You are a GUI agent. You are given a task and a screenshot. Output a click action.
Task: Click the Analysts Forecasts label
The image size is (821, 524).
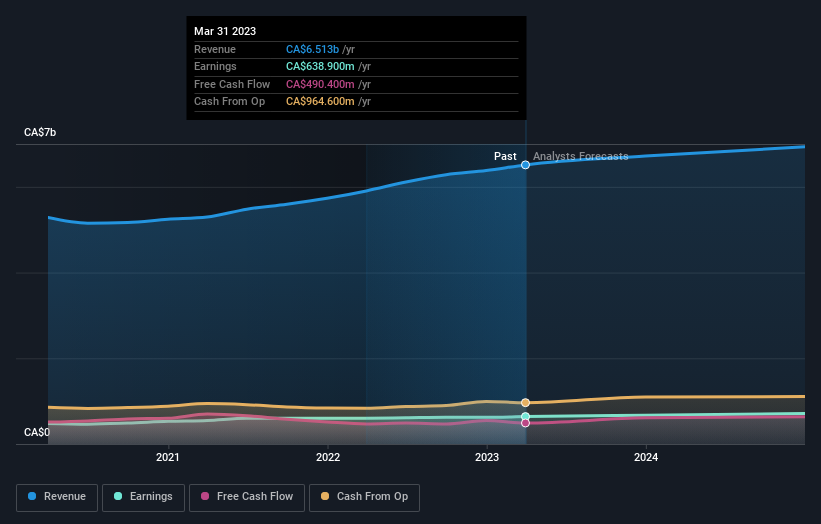pyautogui.click(x=581, y=156)
